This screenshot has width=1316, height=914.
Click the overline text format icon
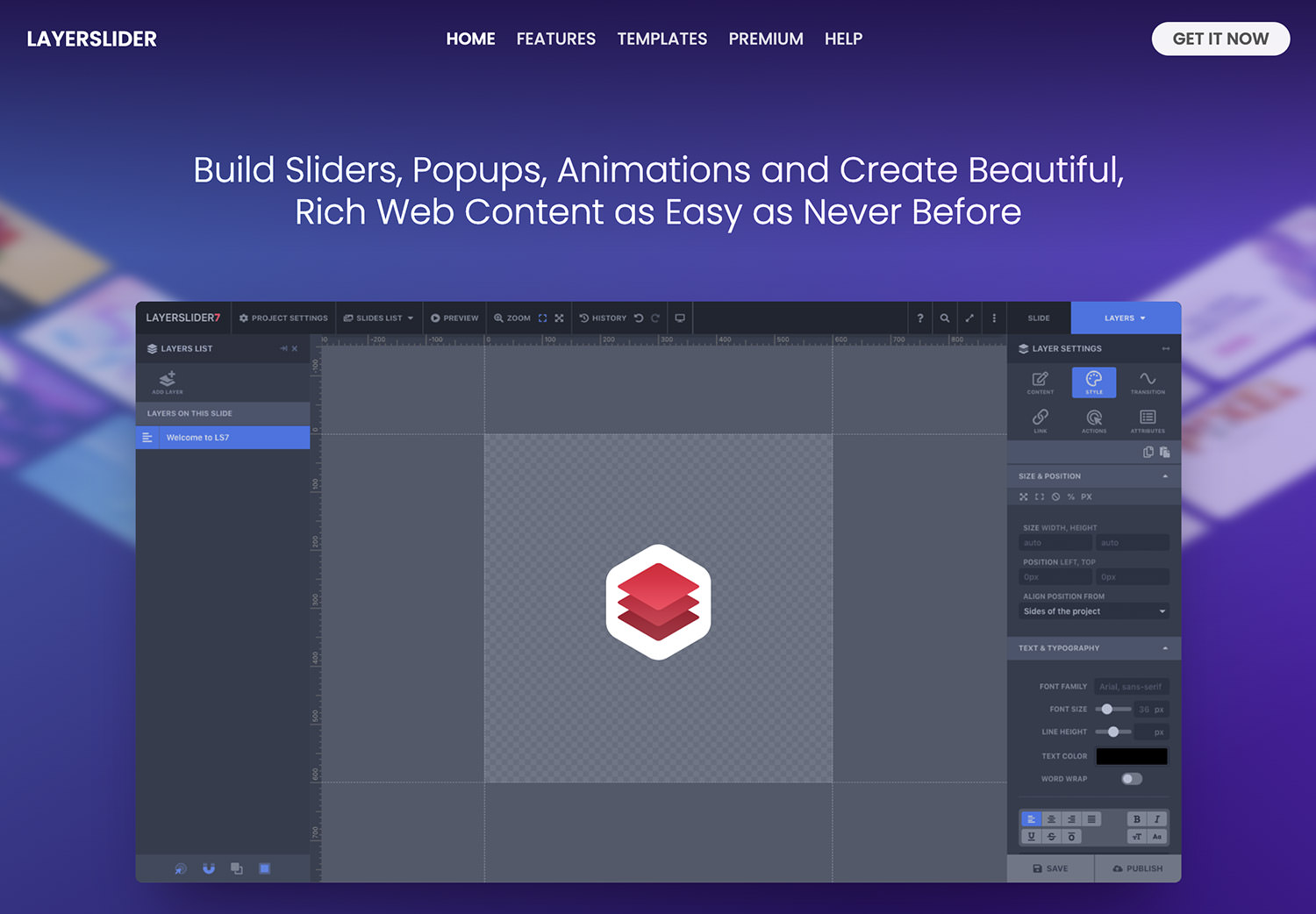click(x=1071, y=837)
